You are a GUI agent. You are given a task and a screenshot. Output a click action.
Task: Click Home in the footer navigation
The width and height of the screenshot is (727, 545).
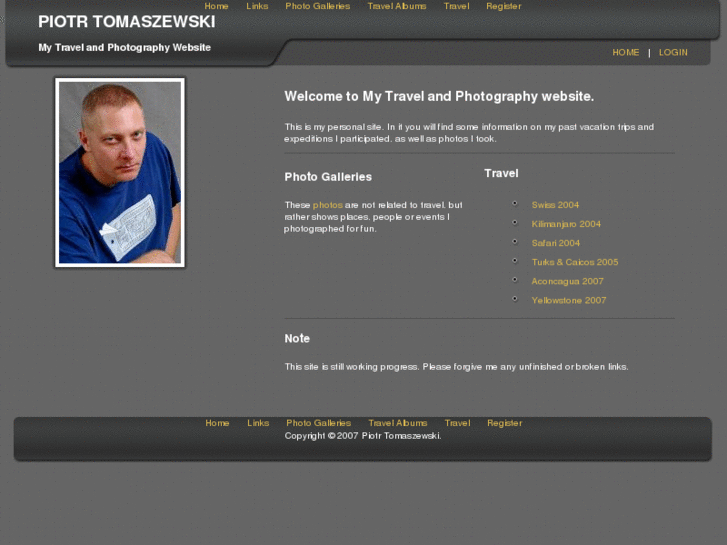(217, 423)
